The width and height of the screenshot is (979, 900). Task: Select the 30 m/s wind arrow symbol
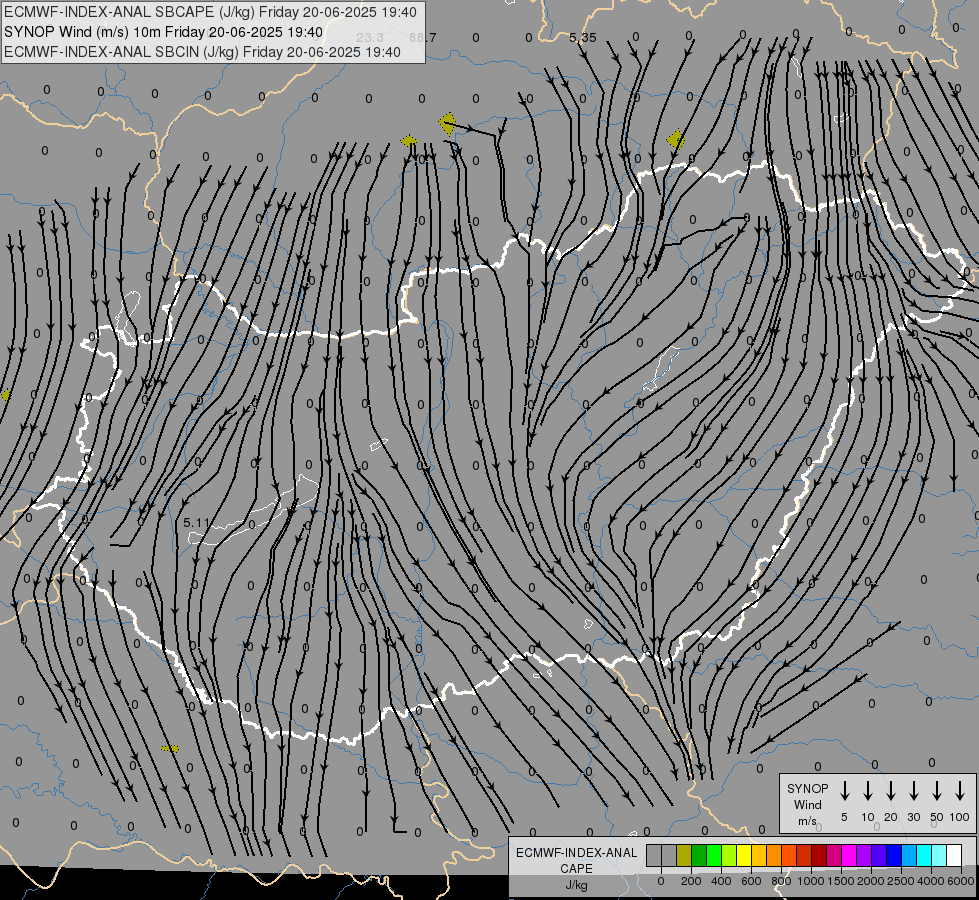coord(913,791)
